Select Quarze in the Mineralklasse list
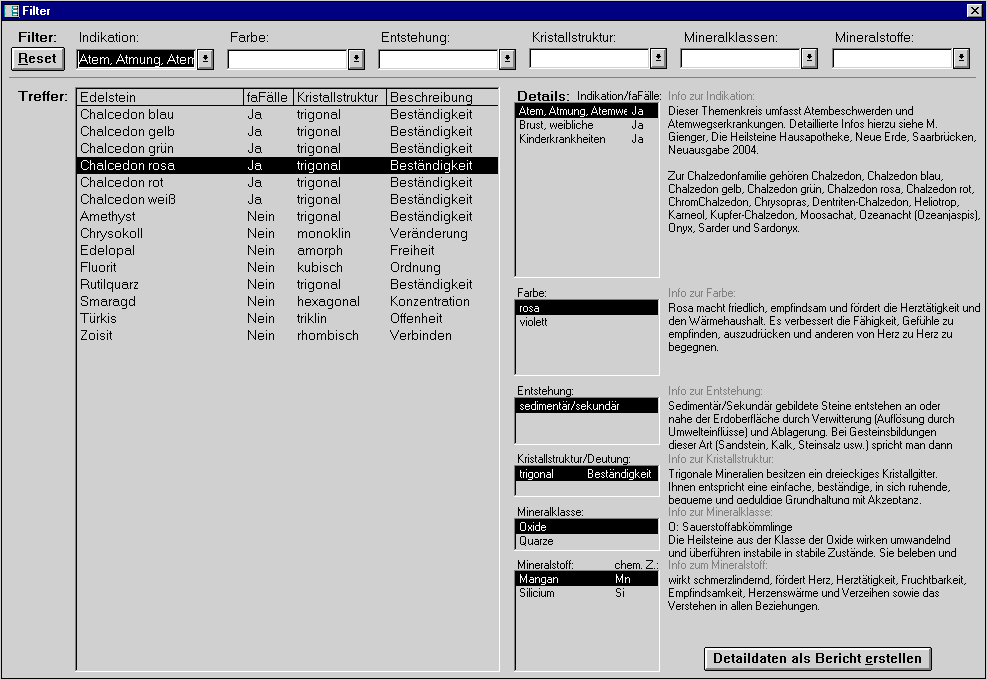This screenshot has height=680, width=987. pos(587,541)
